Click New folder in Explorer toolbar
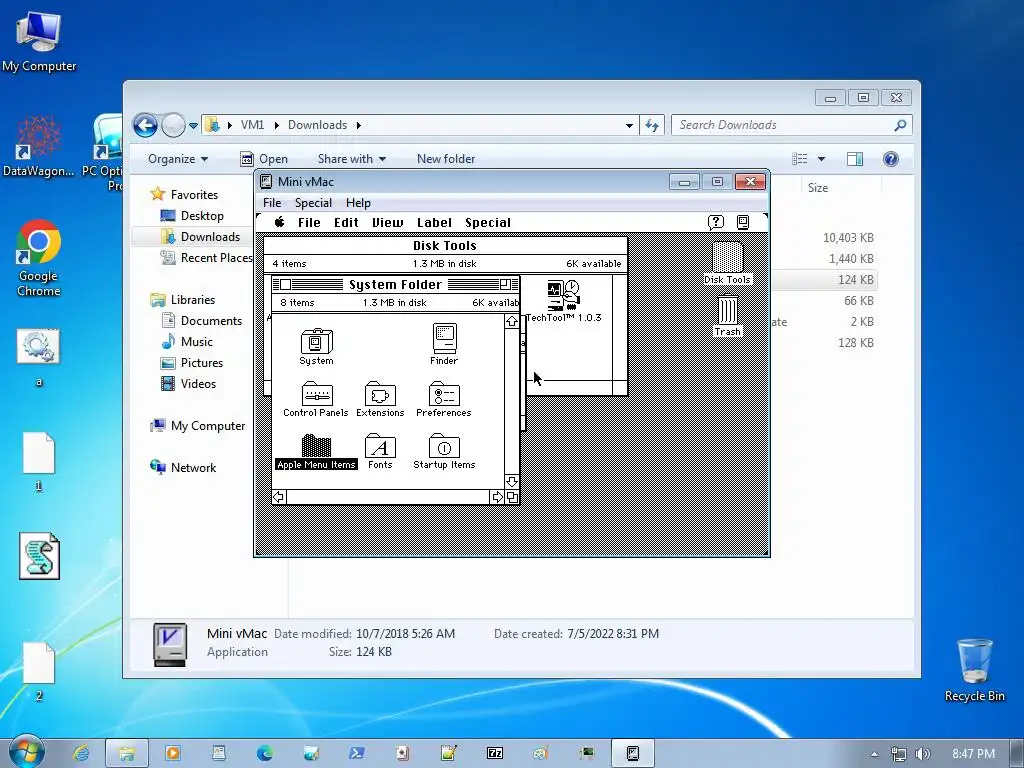 pyautogui.click(x=446, y=159)
